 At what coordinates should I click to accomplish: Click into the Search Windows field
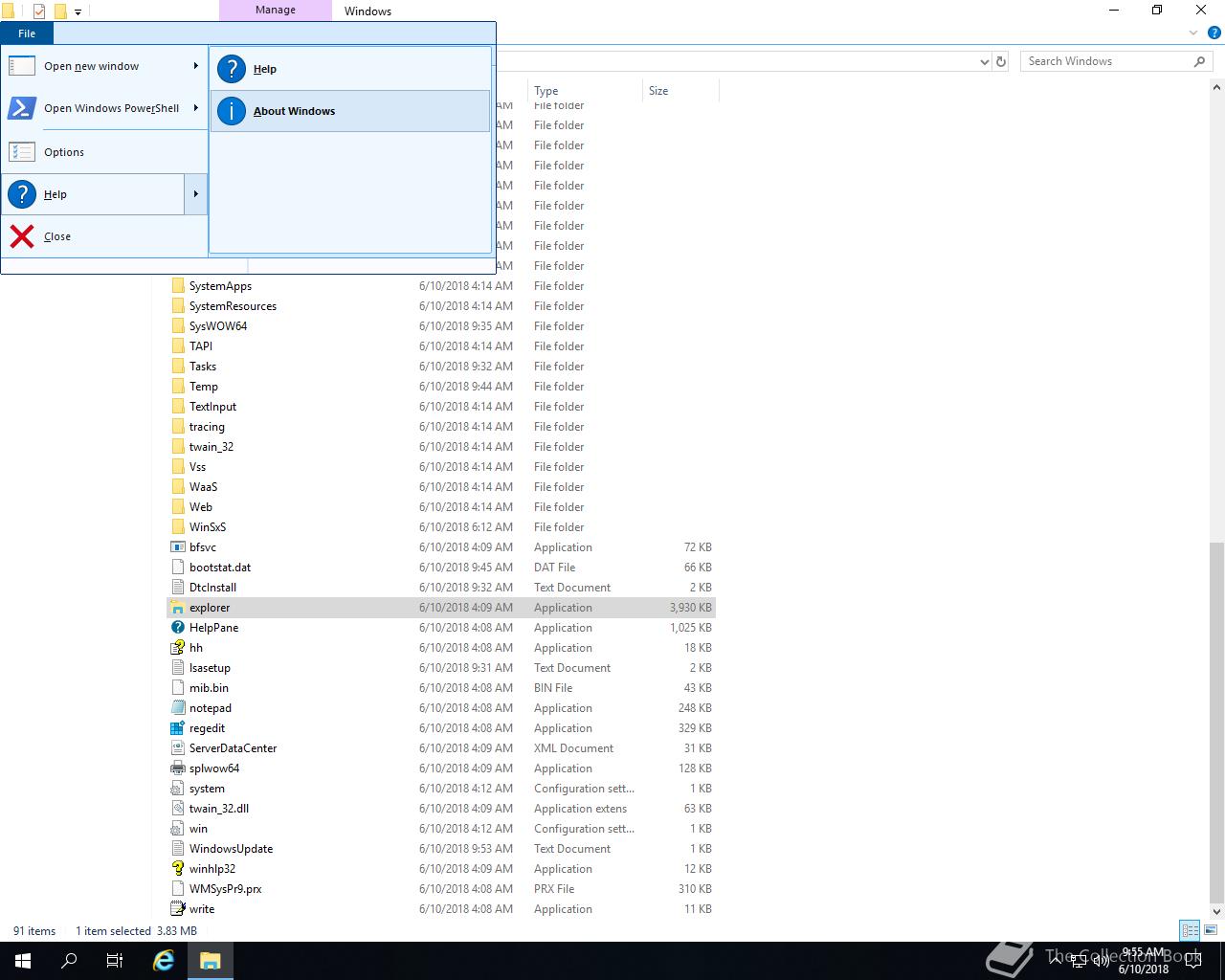click(1116, 61)
